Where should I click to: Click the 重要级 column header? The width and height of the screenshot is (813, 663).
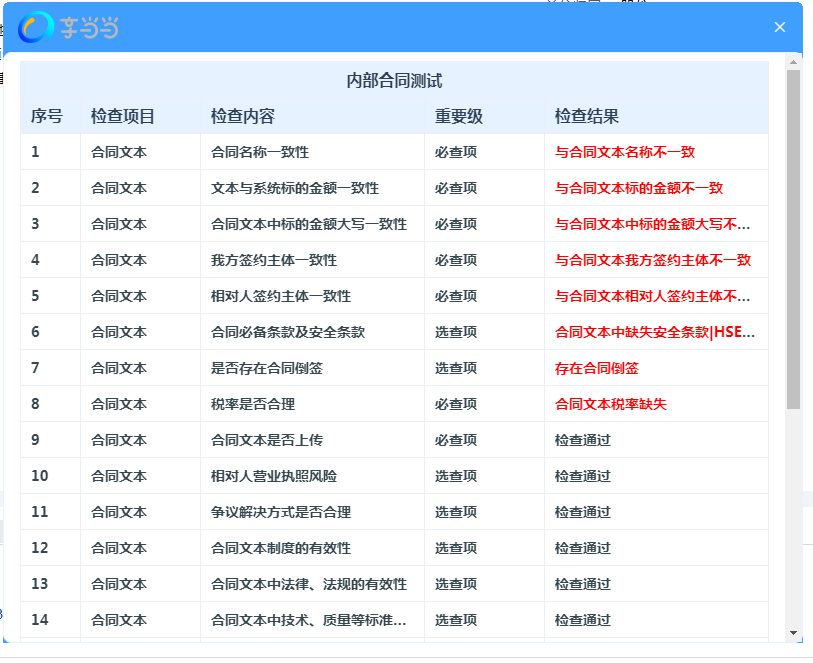click(459, 116)
